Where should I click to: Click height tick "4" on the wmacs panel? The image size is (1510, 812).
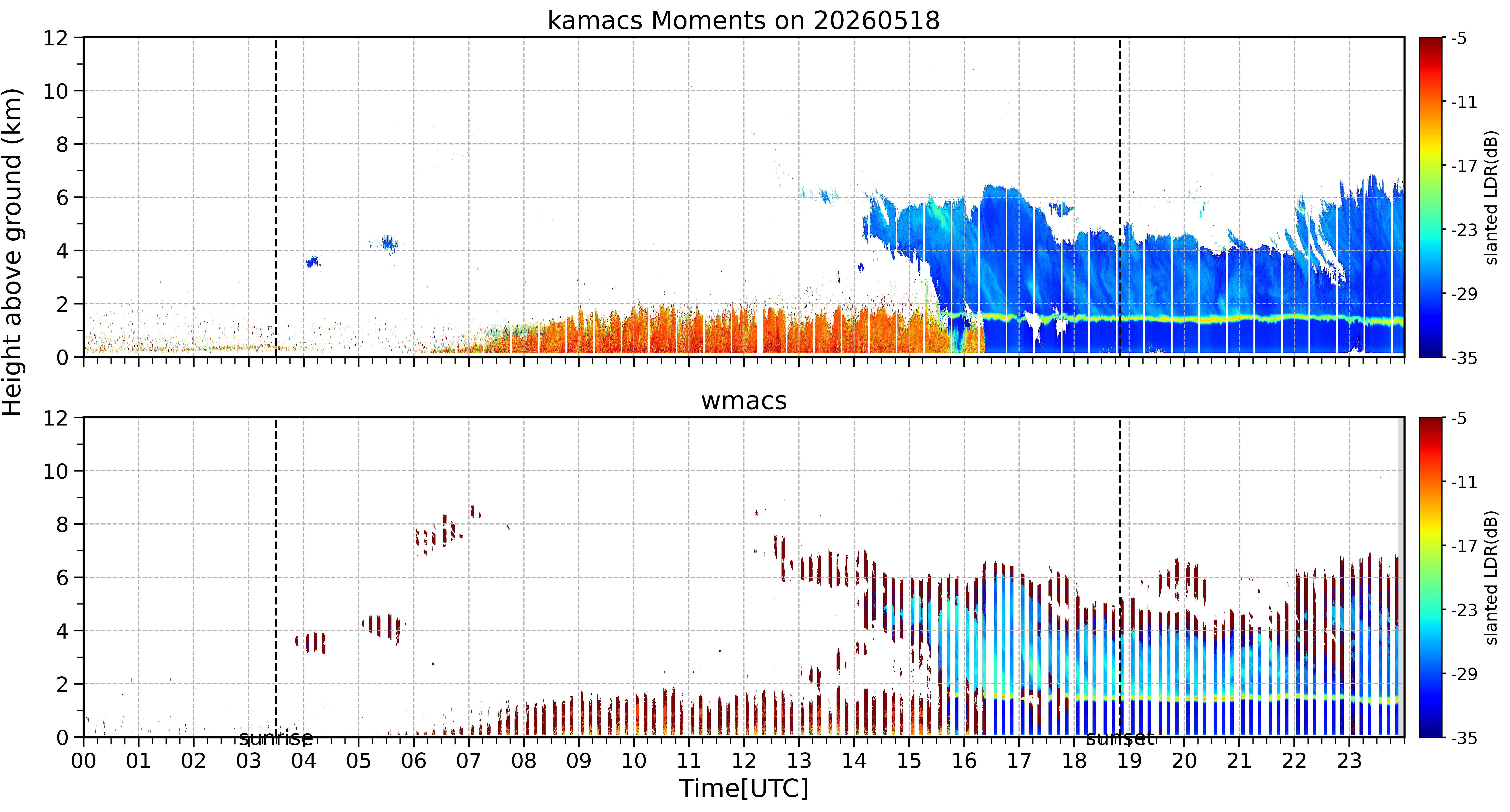coord(62,631)
